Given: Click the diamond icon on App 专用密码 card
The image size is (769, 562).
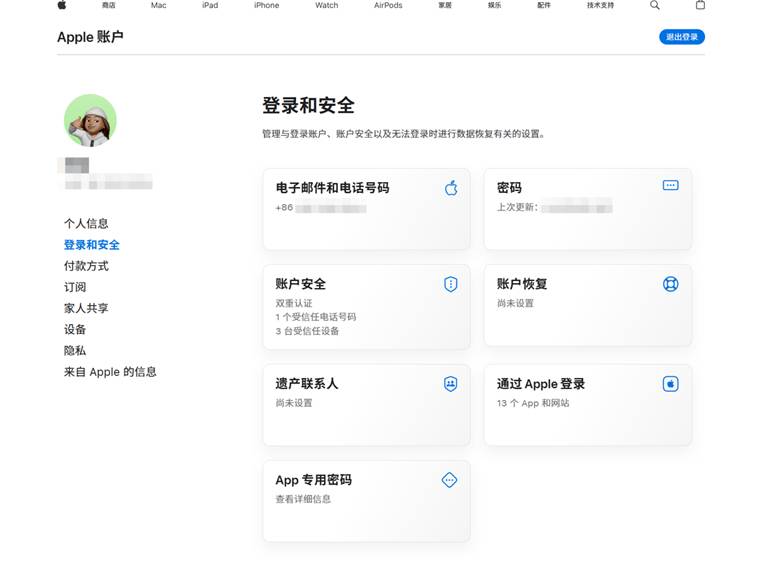Looking at the screenshot, I should [x=449, y=480].
